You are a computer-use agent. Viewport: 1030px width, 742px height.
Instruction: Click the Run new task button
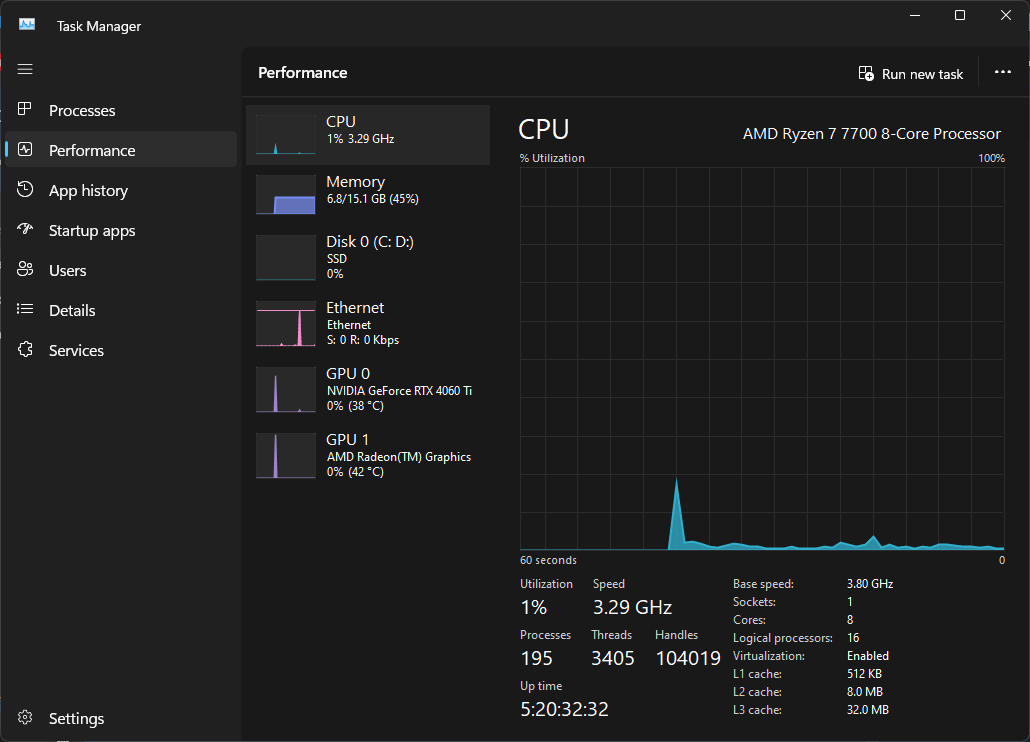910,74
